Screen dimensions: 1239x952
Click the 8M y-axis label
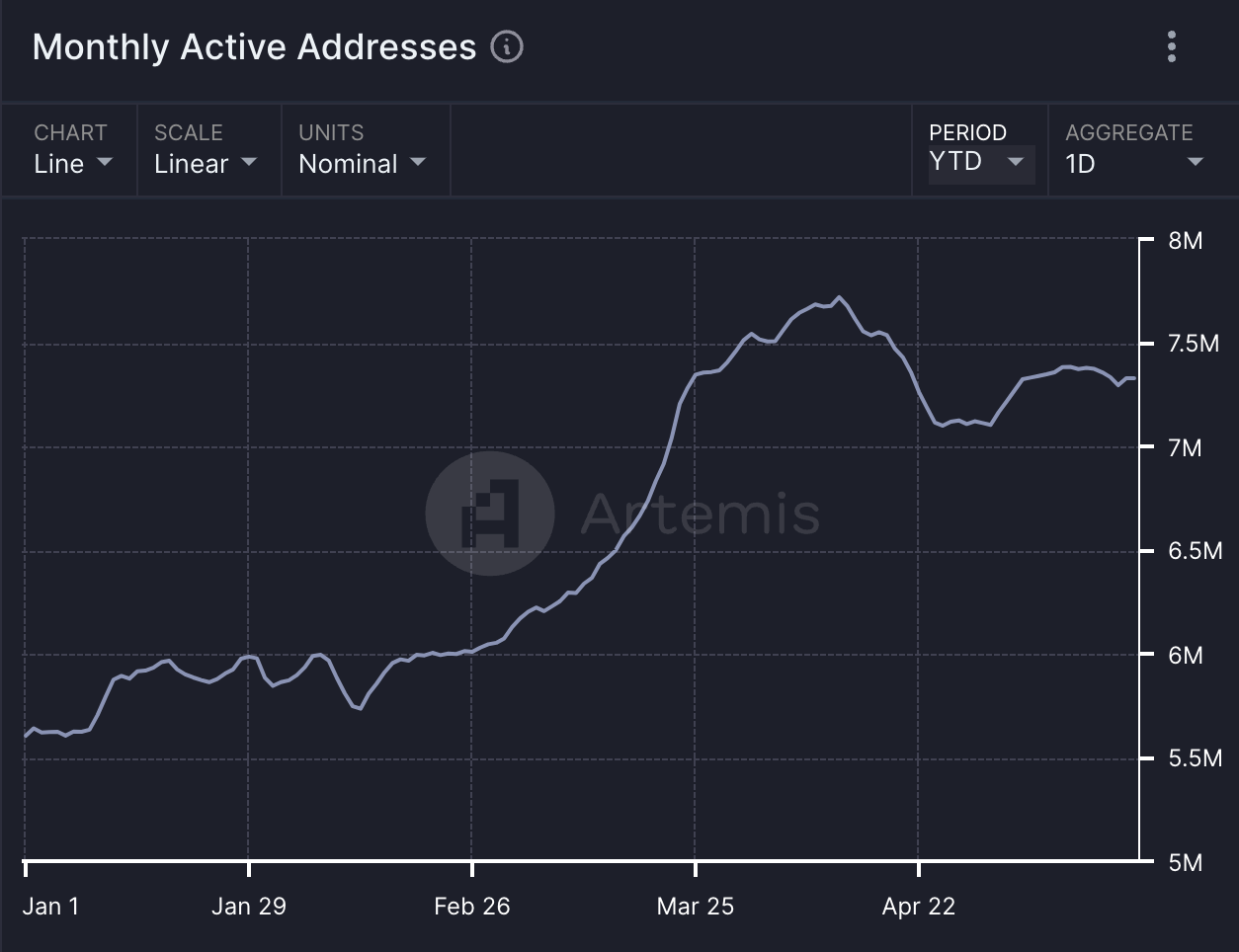(1185, 241)
